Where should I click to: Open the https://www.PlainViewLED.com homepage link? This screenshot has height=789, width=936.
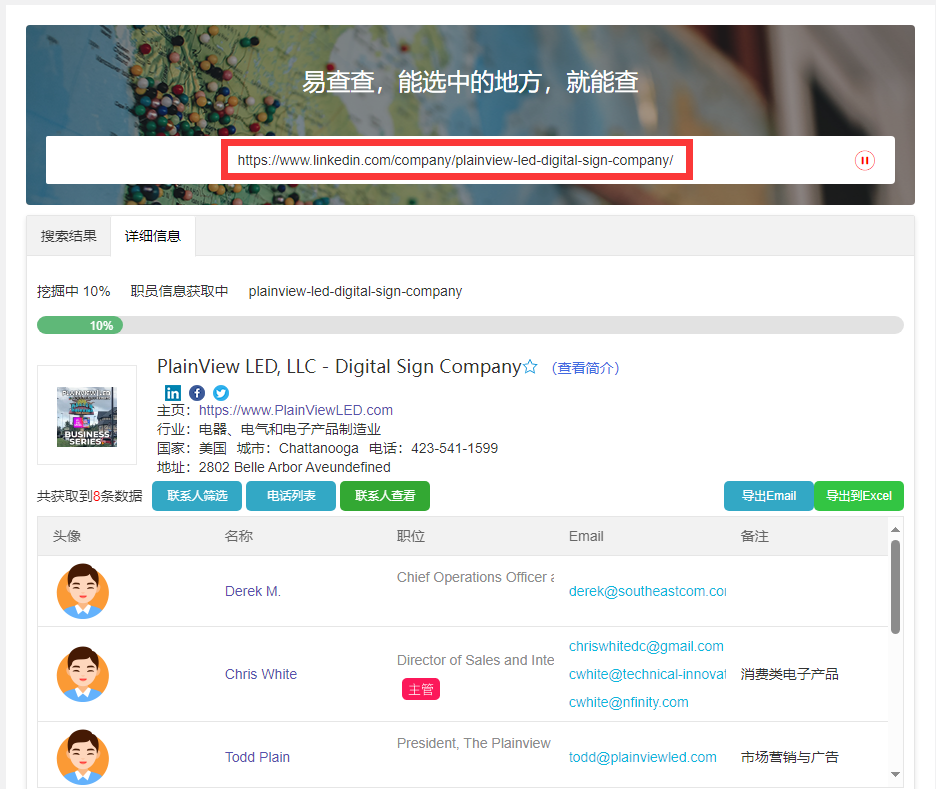pyautogui.click(x=295, y=410)
